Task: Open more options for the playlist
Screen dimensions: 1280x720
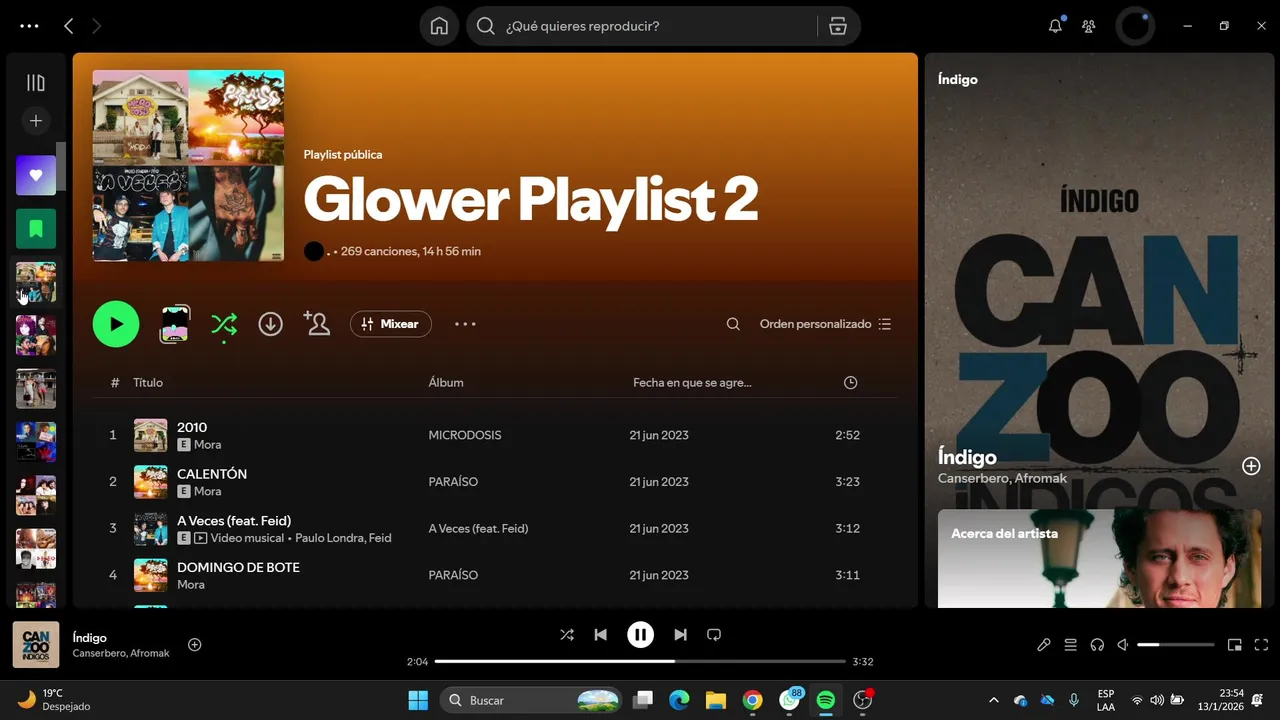Action: point(465,324)
